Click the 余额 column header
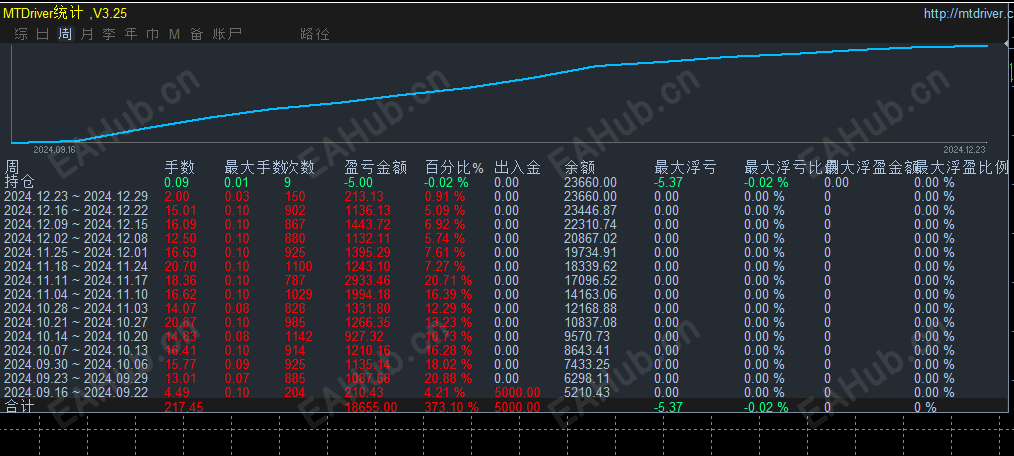This screenshot has width=1014, height=456. (x=580, y=168)
